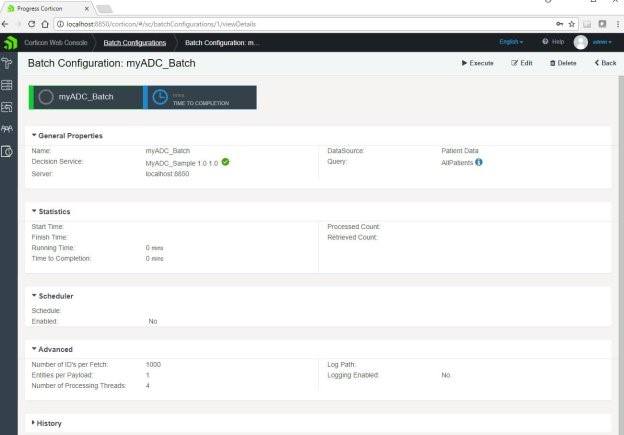
Task: Click the browser address bar
Action: point(300,24)
